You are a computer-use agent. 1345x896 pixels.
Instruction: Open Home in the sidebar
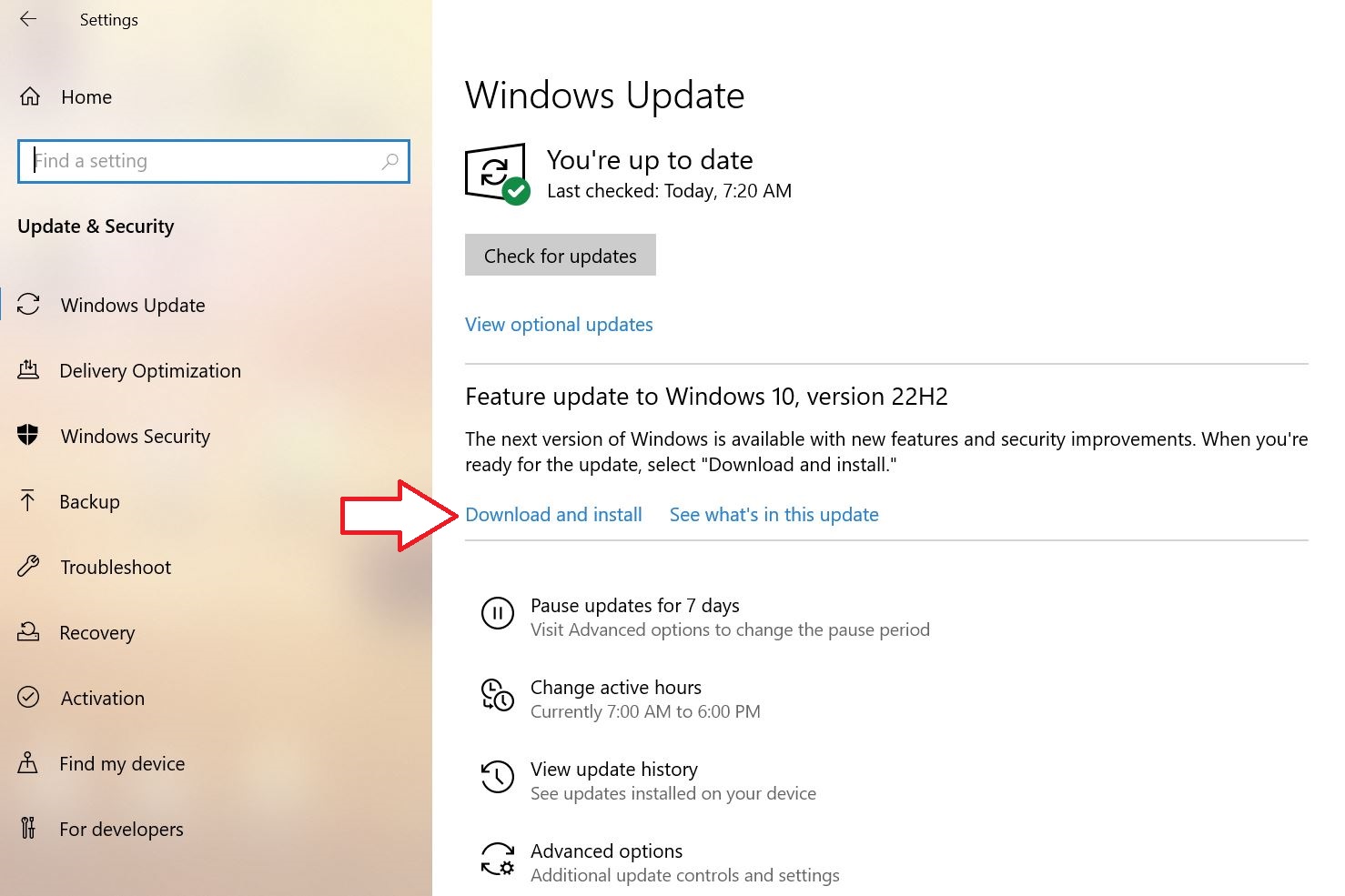[x=86, y=97]
